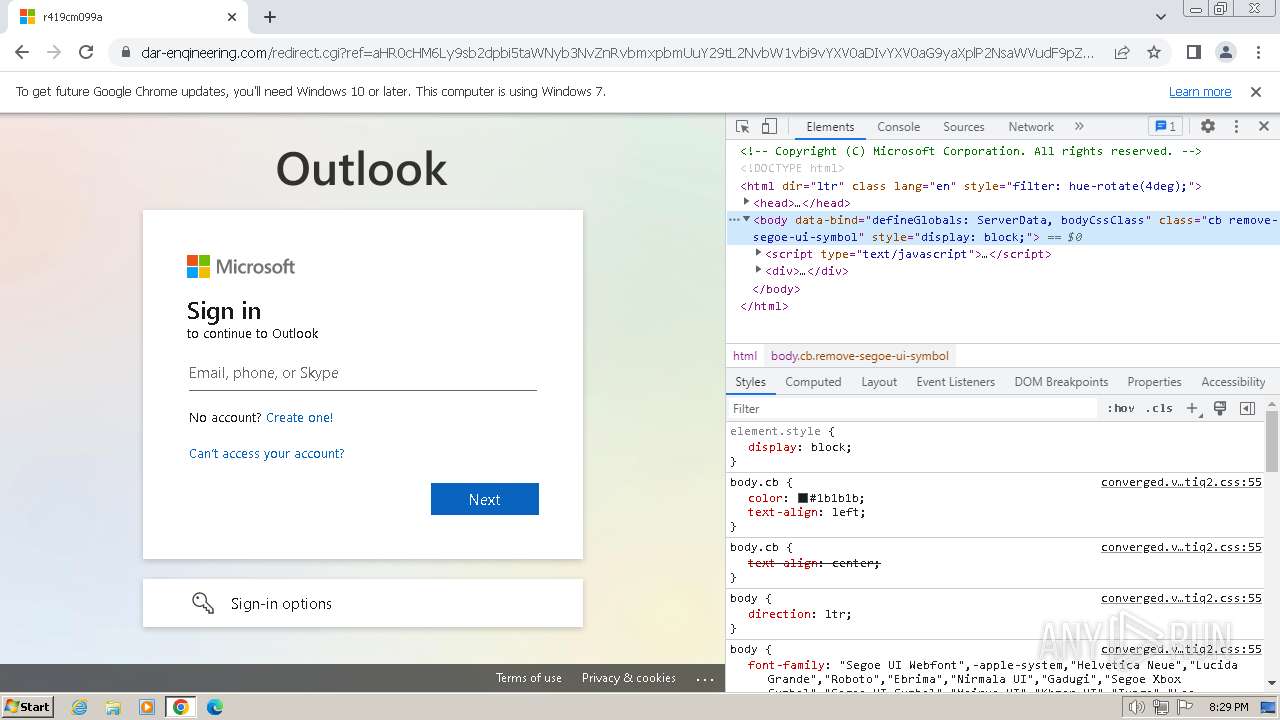This screenshot has width=1280, height=720.
Task: Open Privacy & cookies link
Action: click(629, 678)
